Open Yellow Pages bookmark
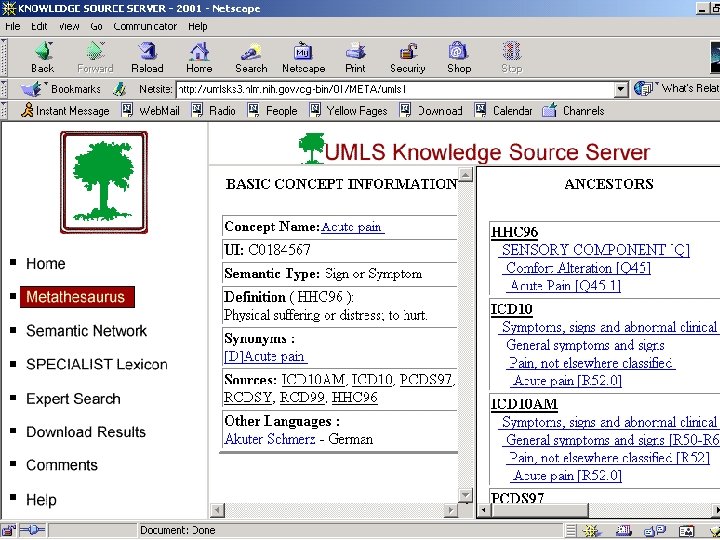This screenshot has width=720, height=540. [x=349, y=111]
